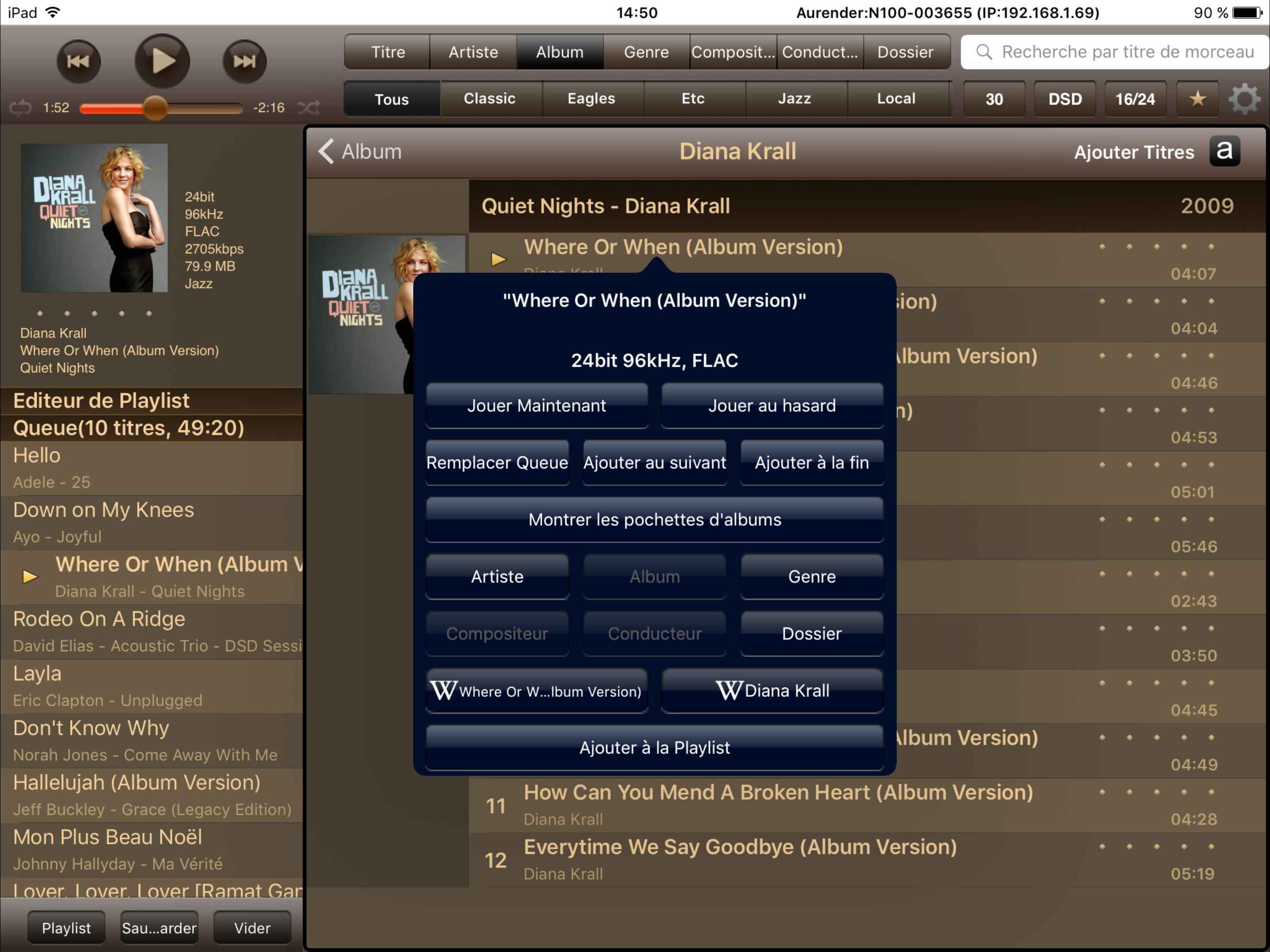Screen dimensions: 1270x952
Task: Browse by Dossier in the popup
Action: (x=812, y=633)
